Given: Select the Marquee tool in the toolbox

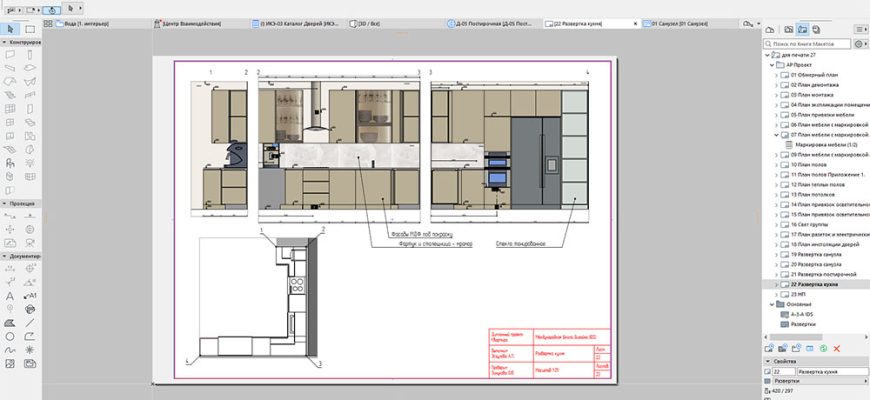Looking at the screenshot, I should pos(29,29).
